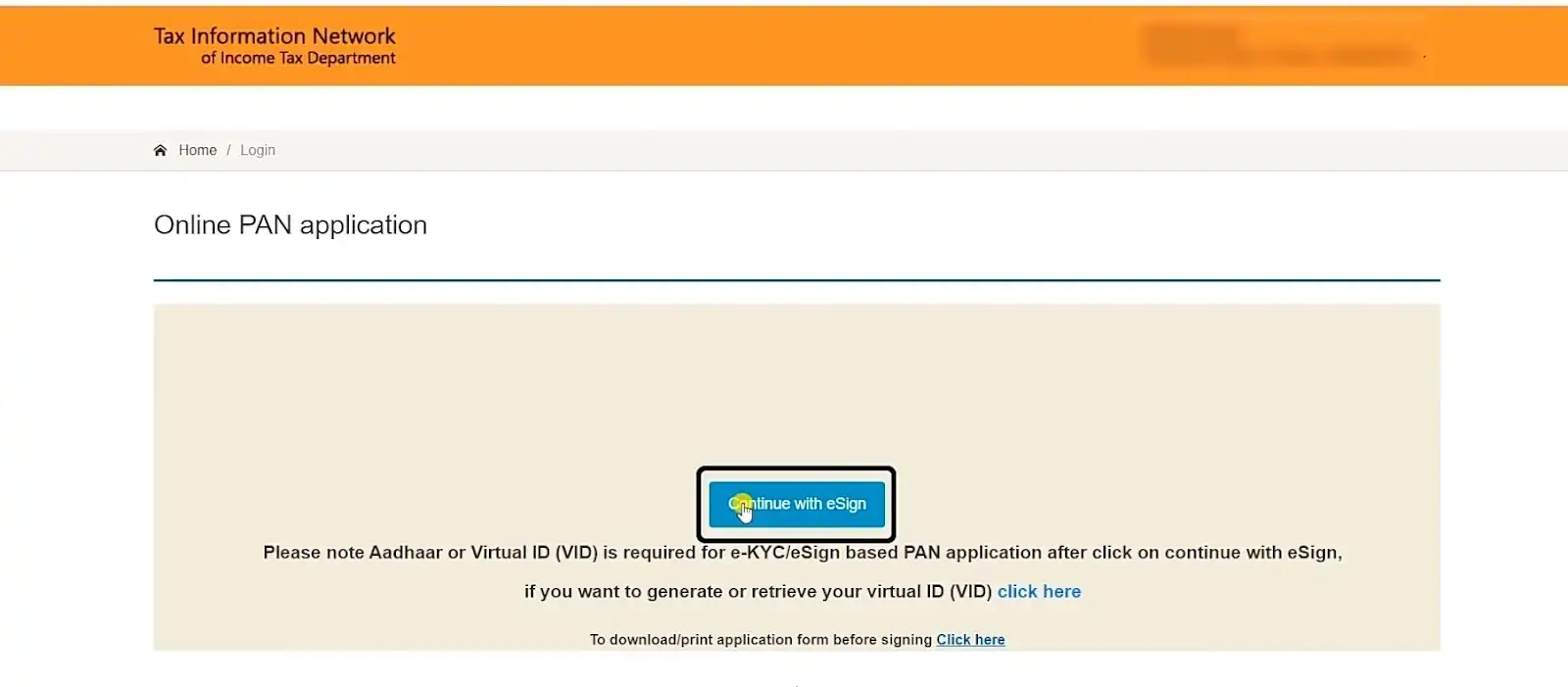Click the home icon in breadcrumb
The width and height of the screenshot is (1568, 687).
tap(161, 150)
